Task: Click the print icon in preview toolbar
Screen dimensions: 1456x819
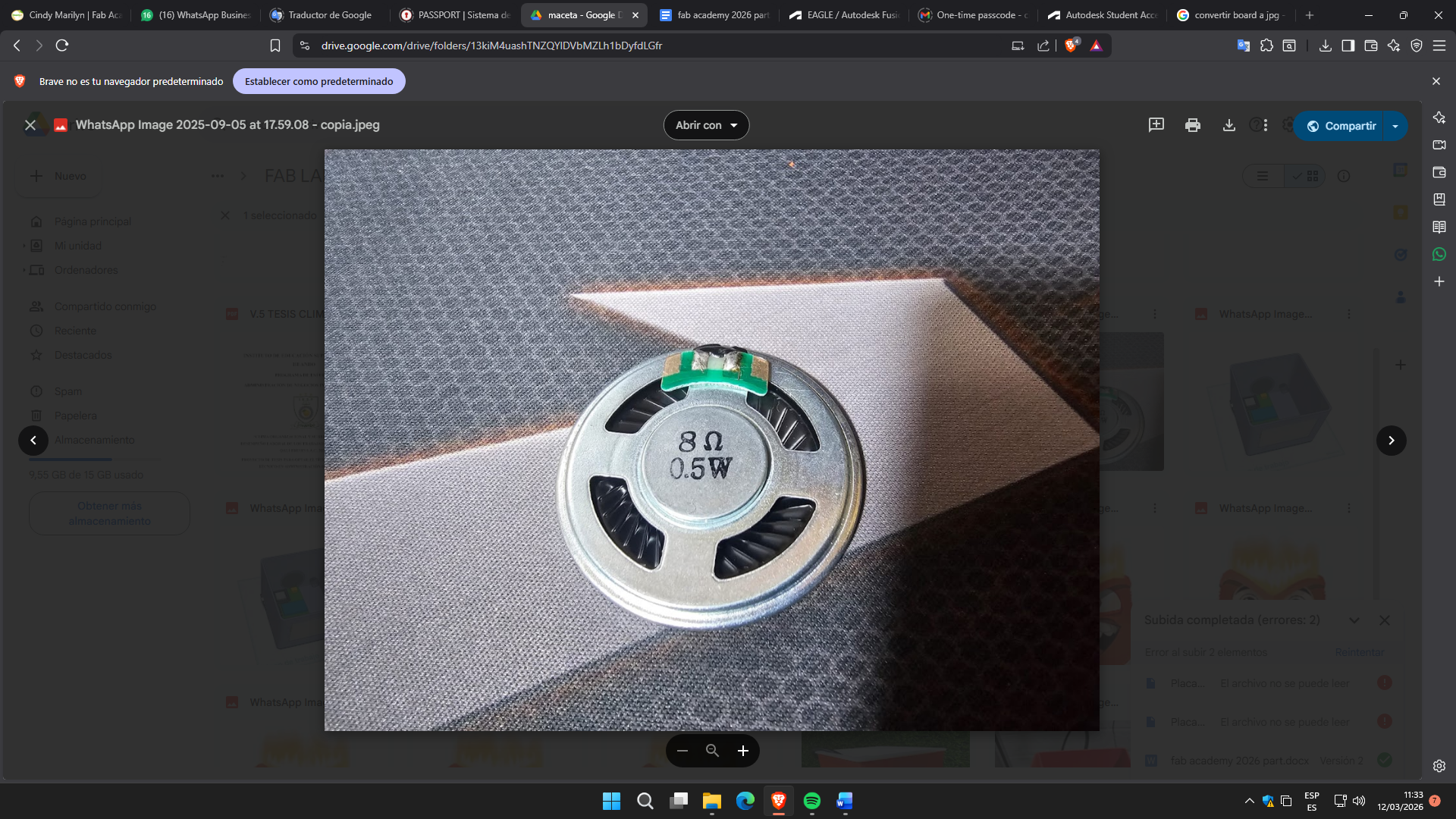Action: coord(1192,125)
